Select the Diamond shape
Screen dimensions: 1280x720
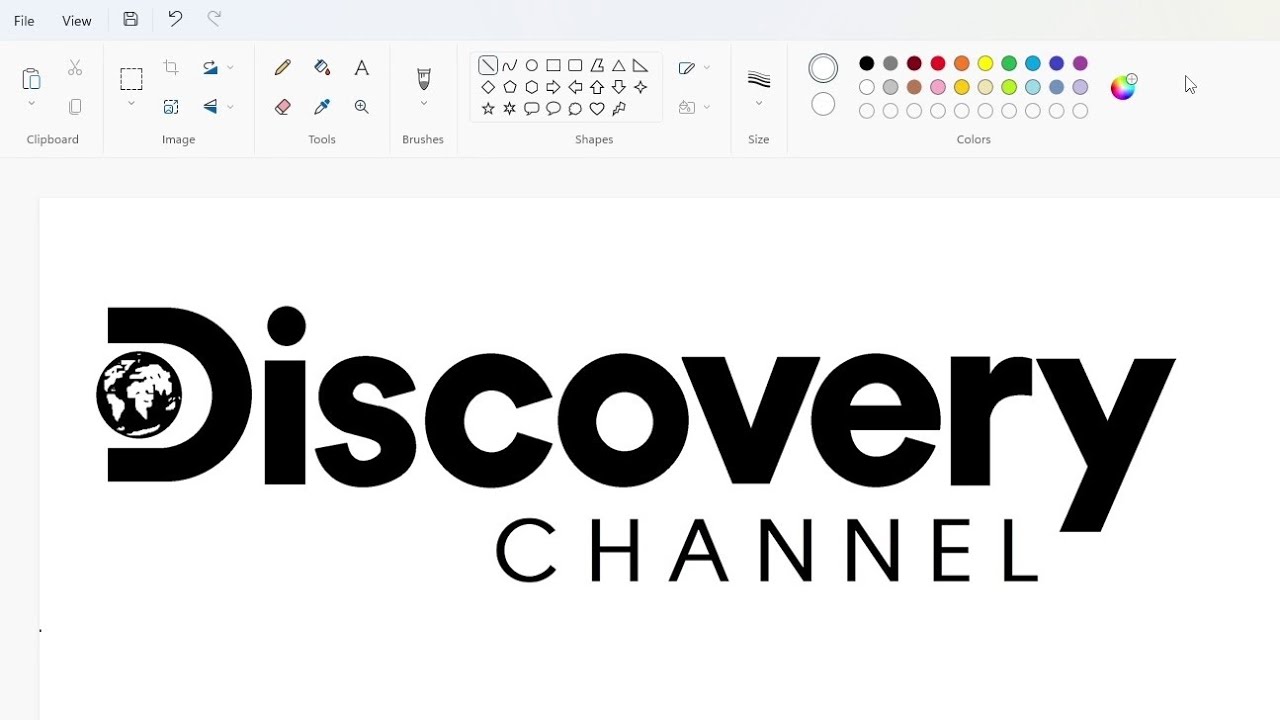click(x=488, y=87)
